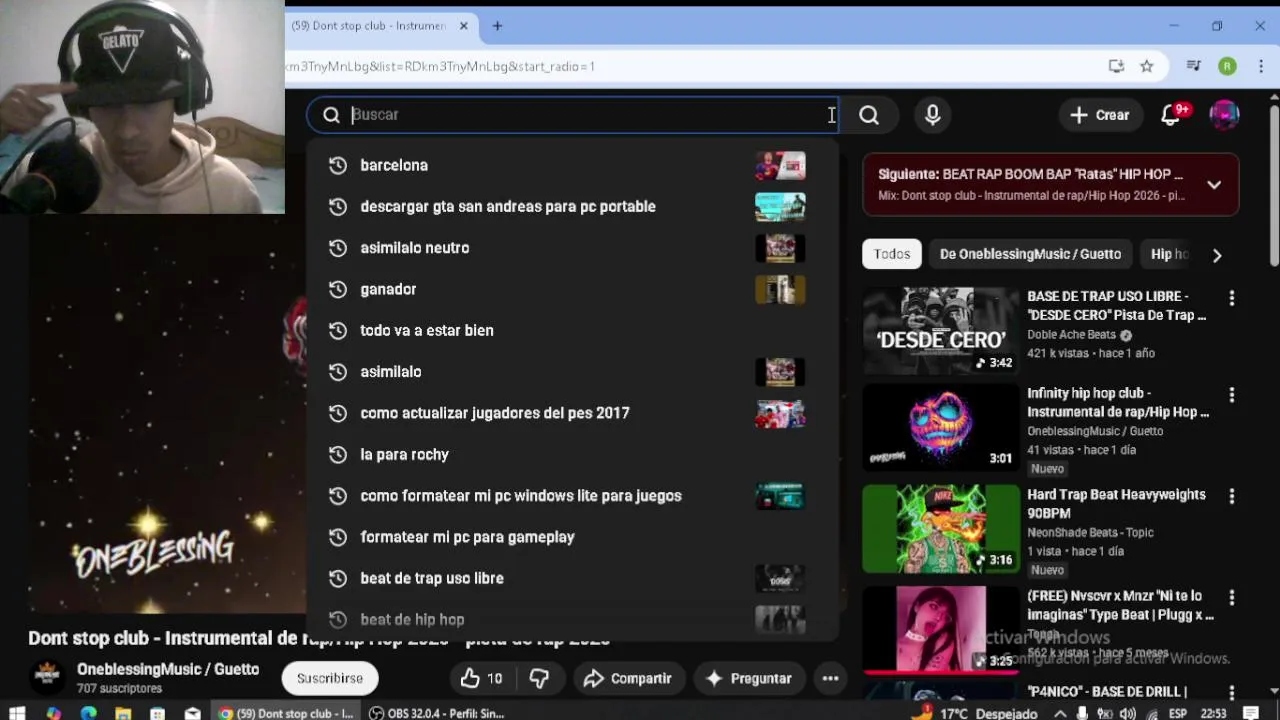Choose 'beat de hip hop' suggestion
This screenshot has width=1280, height=720.
point(572,620)
